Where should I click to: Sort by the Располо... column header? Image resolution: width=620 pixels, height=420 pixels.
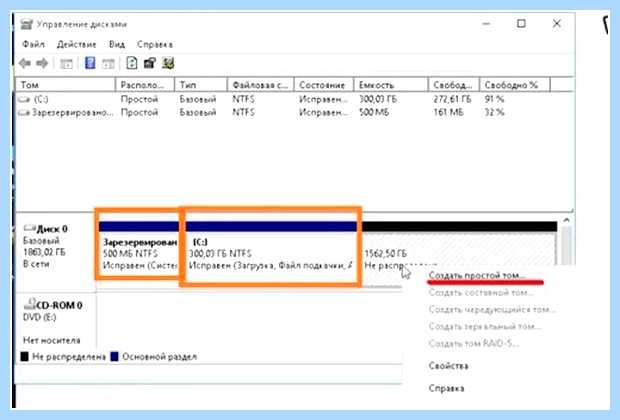click(x=145, y=85)
